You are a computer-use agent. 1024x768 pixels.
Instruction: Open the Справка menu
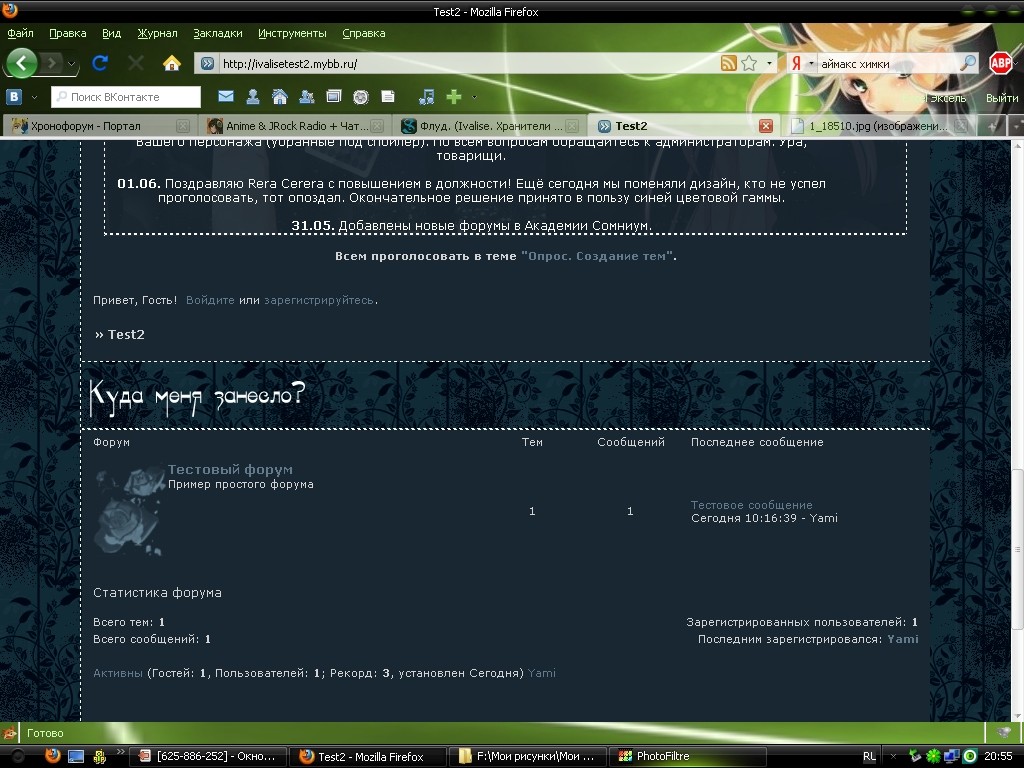click(364, 33)
